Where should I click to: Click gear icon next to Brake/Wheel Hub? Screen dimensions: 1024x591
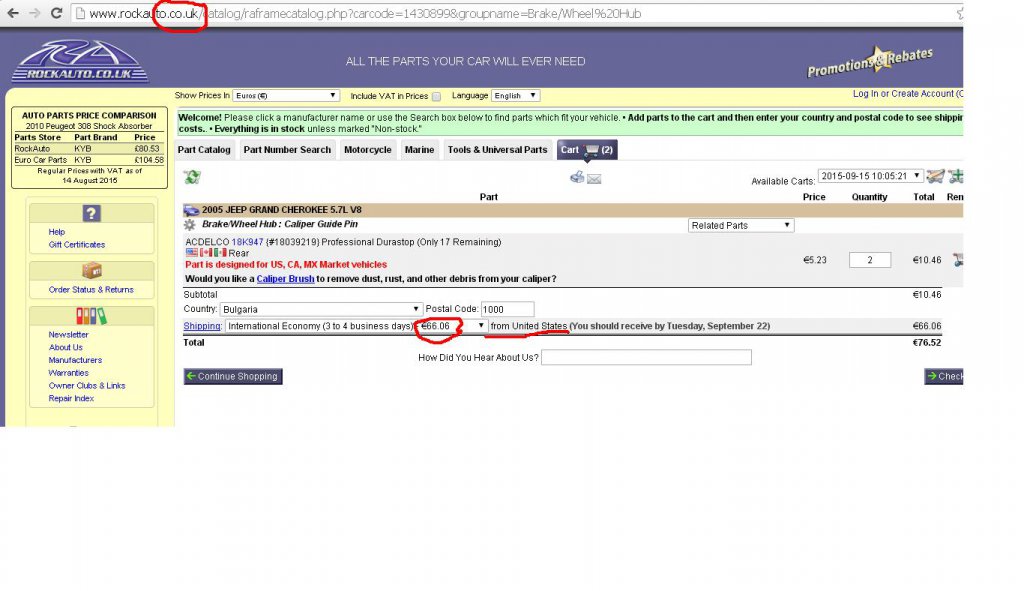tap(189, 225)
